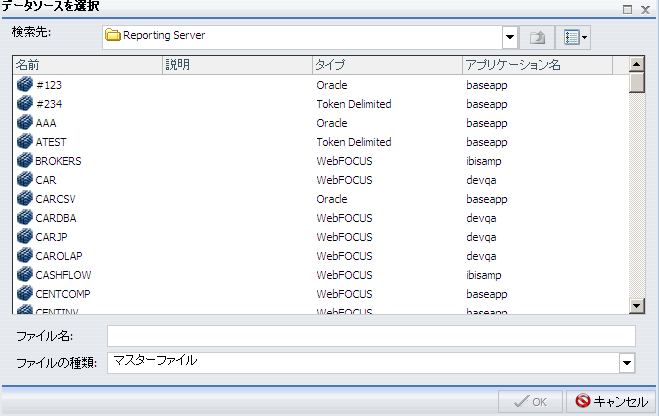Click the BROKERS master file icon
The height and width of the screenshot is (416, 659).
coord(25,161)
